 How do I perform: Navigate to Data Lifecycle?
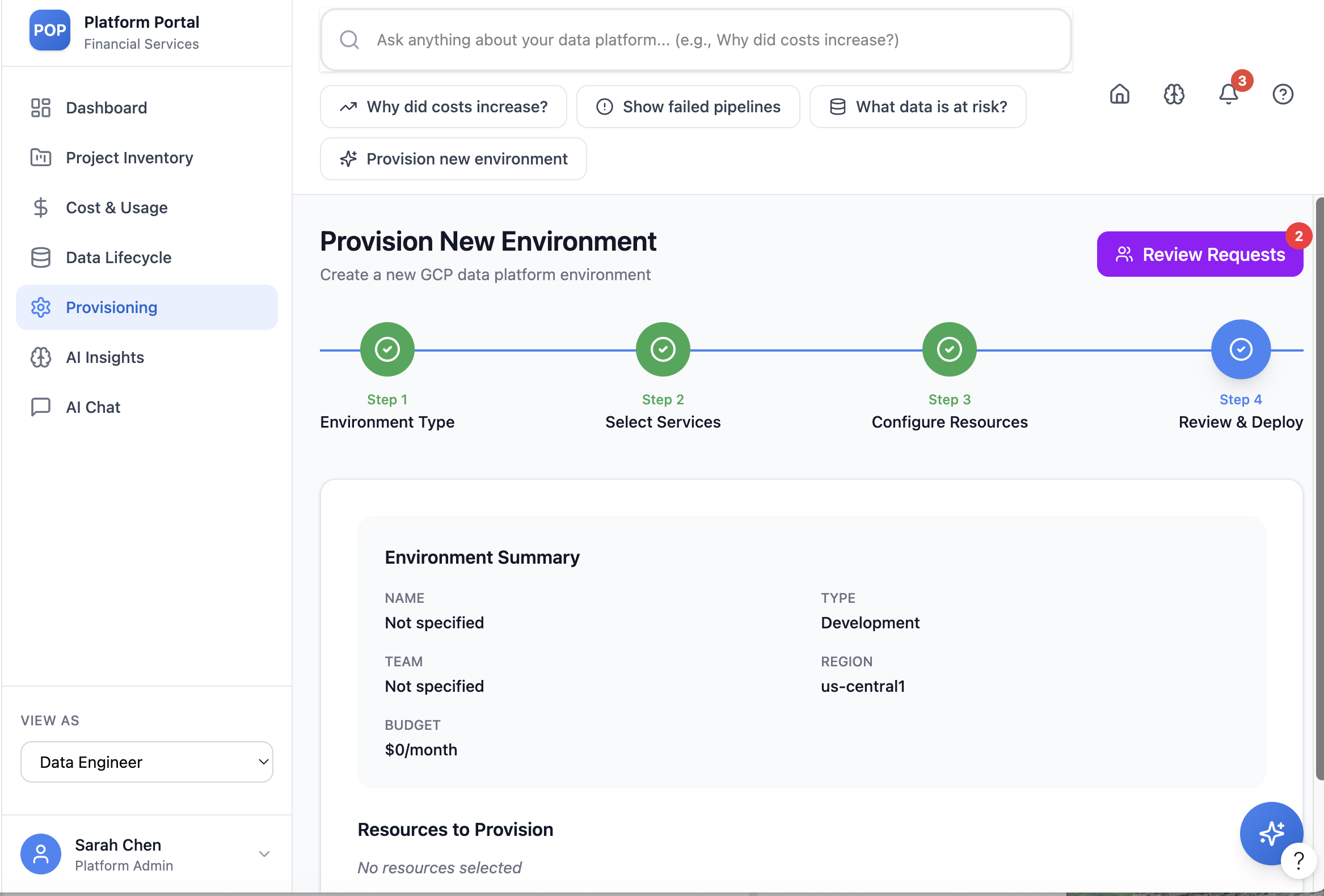[x=146, y=257]
